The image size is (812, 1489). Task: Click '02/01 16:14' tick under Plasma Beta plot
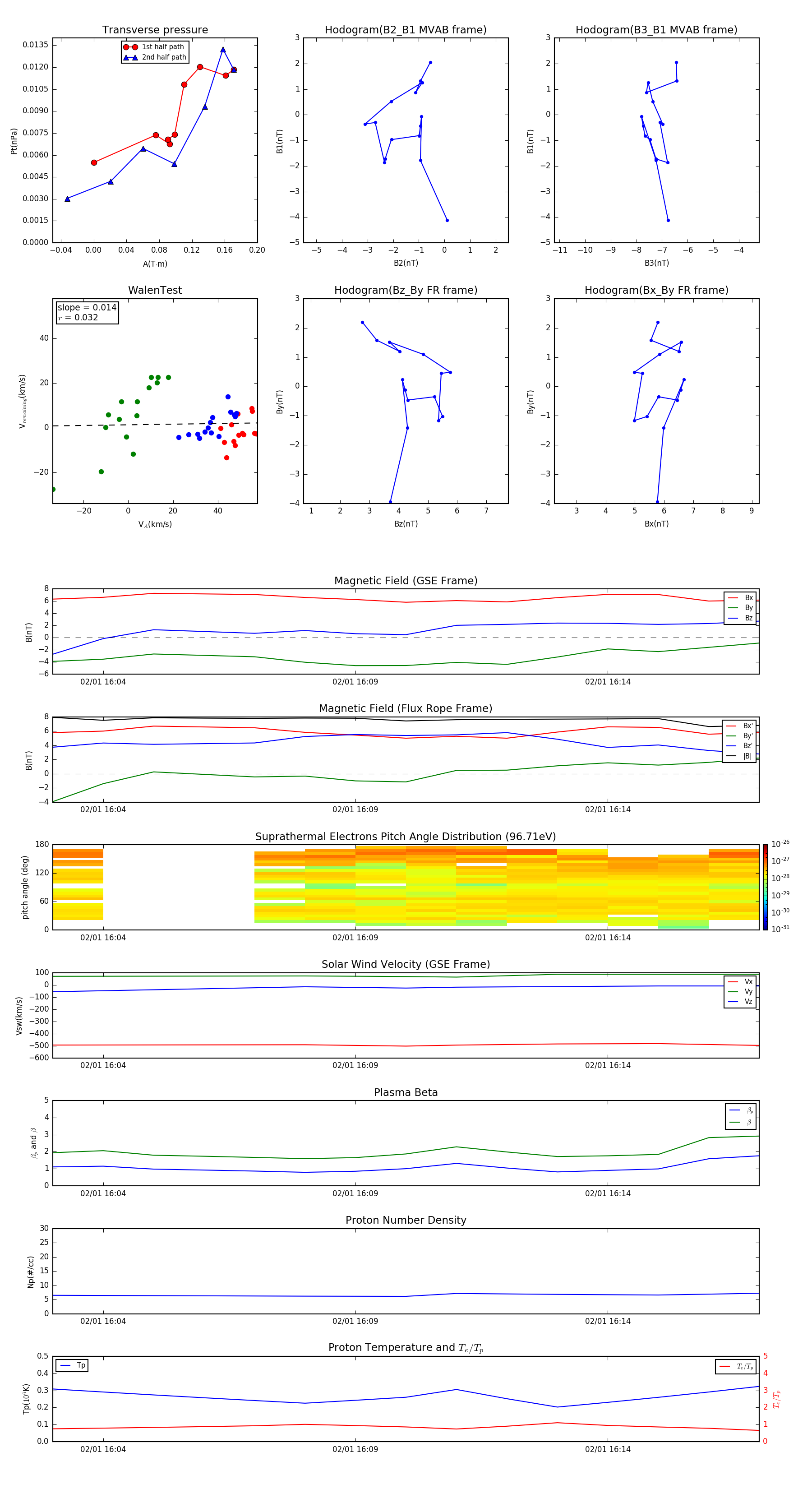pos(607,1193)
